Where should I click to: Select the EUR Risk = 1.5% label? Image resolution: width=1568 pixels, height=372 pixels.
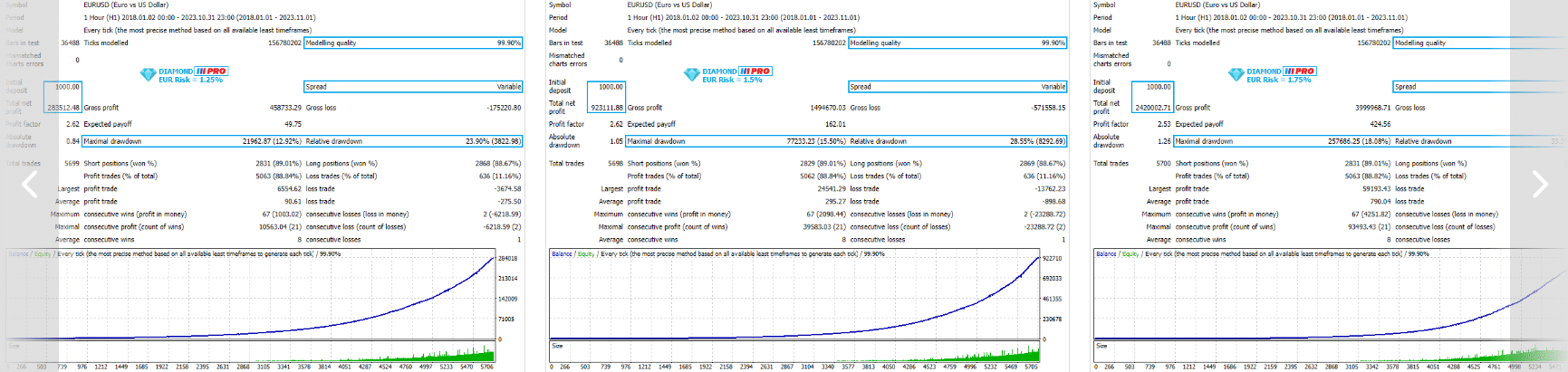(732, 81)
